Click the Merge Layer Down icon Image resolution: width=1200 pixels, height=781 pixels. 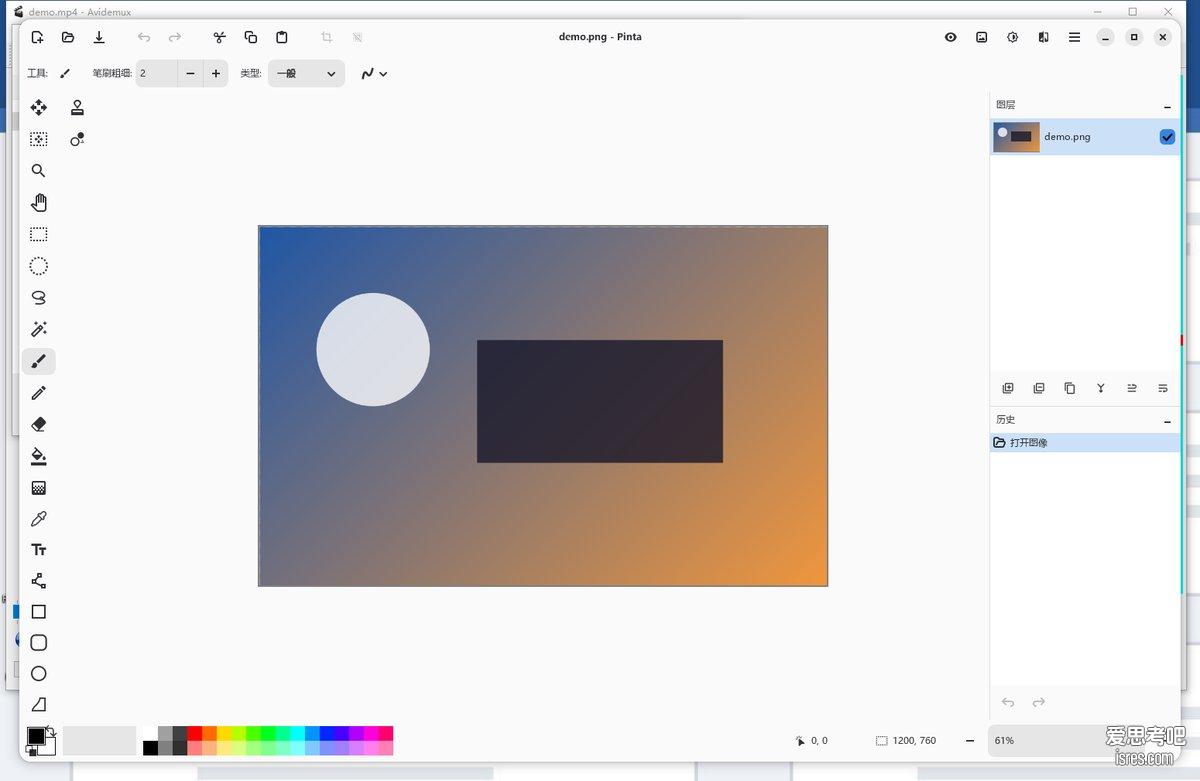click(1101, 388)
